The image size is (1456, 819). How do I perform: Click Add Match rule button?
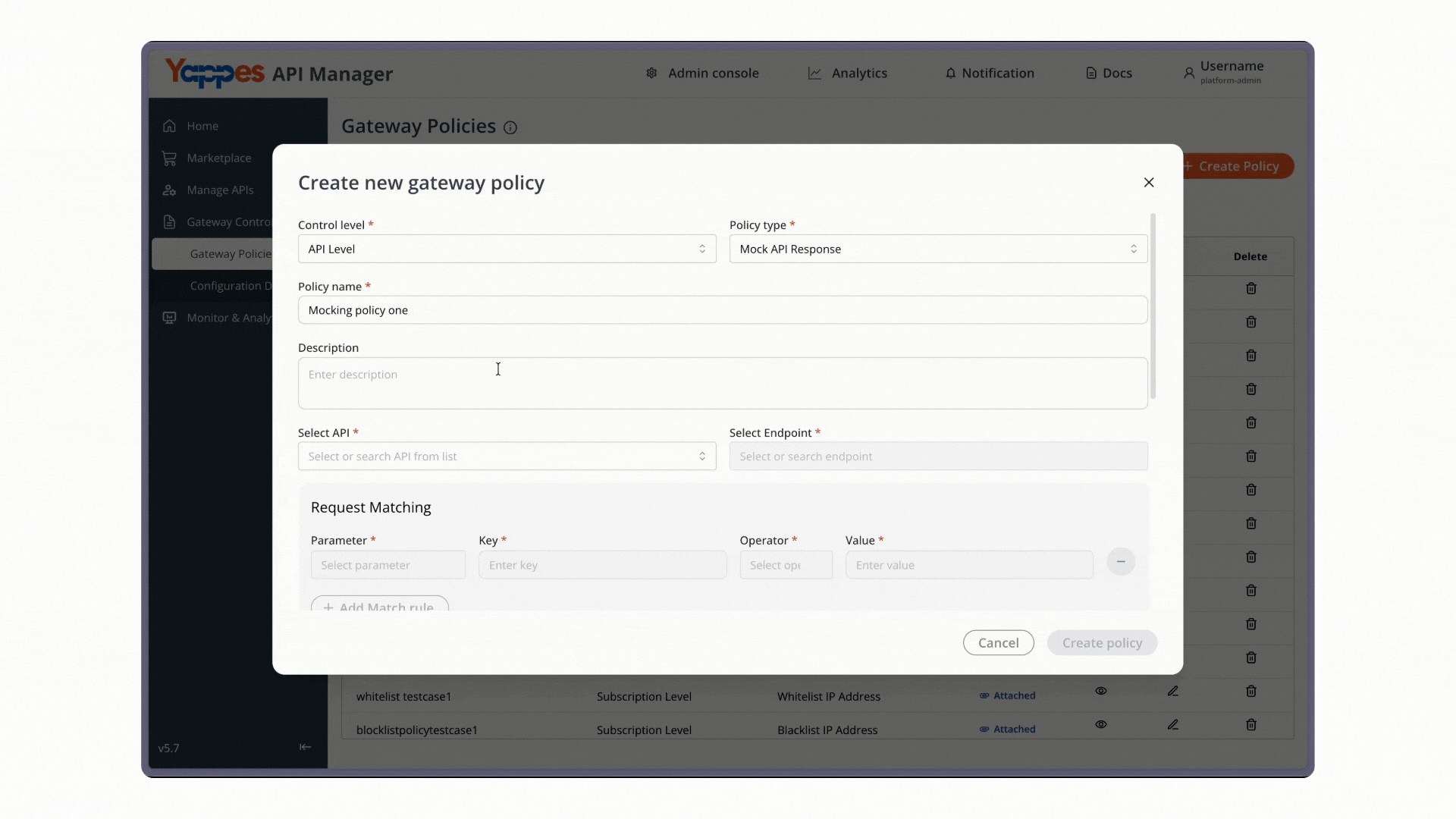point(380,604)
